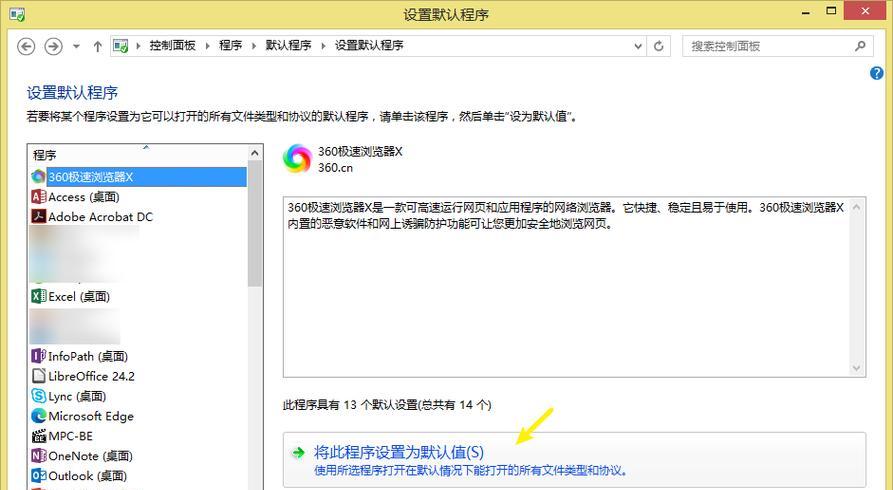Click the Excel icon in the list
893x490 pixels.
(x=38, y=296)
